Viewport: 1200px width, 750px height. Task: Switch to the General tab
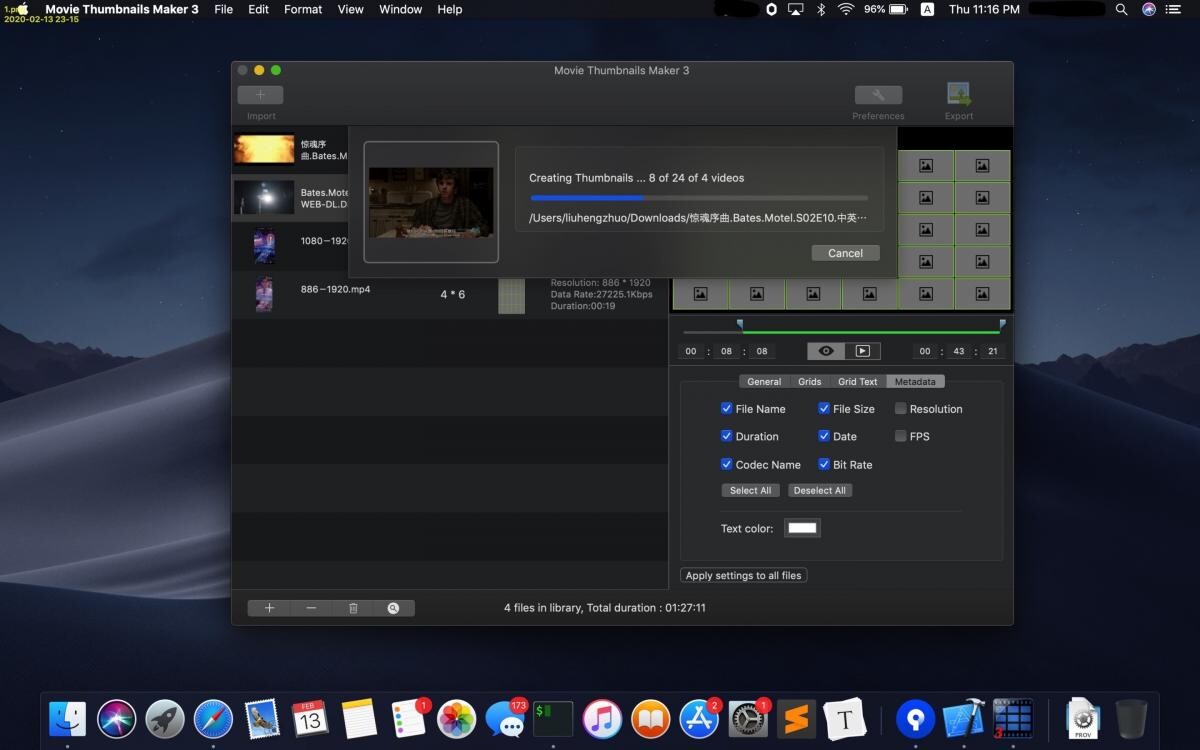pyautogui.click(x=764, y=381)
